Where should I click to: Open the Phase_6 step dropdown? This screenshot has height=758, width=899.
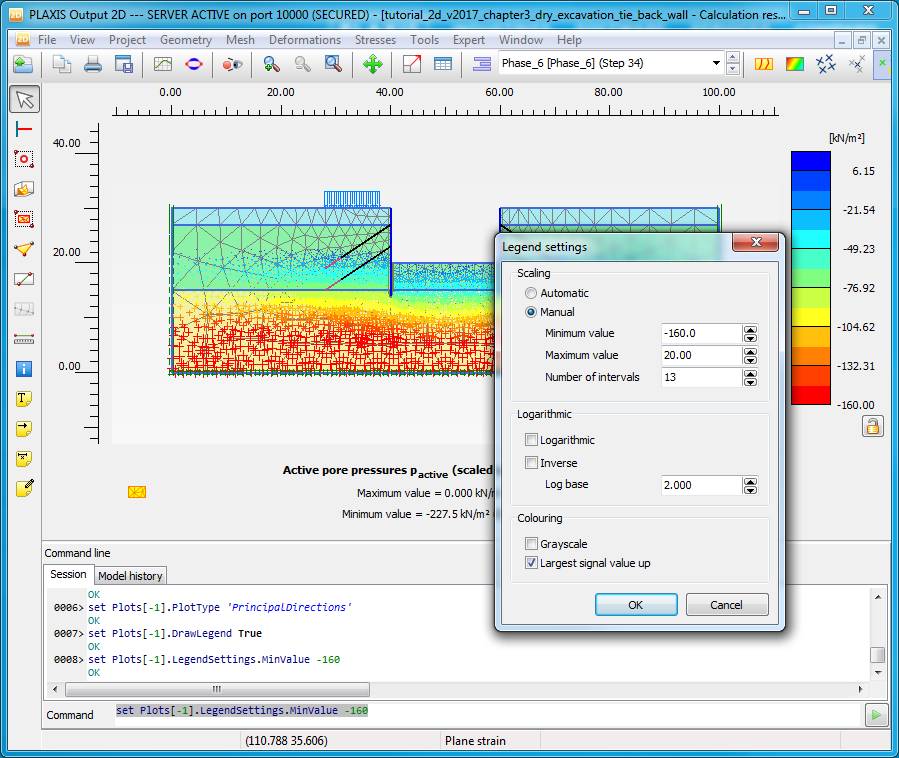(716, 64)
